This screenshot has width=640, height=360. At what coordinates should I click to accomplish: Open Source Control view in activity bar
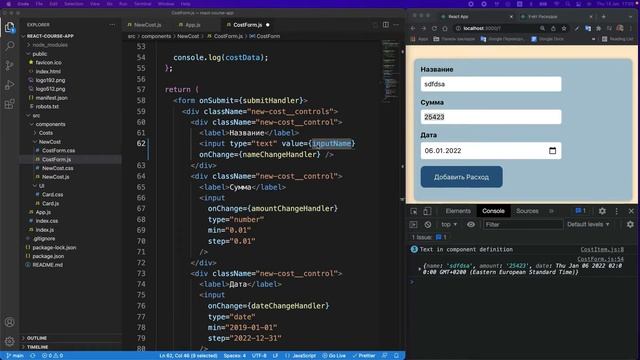[x=10, y=65]
